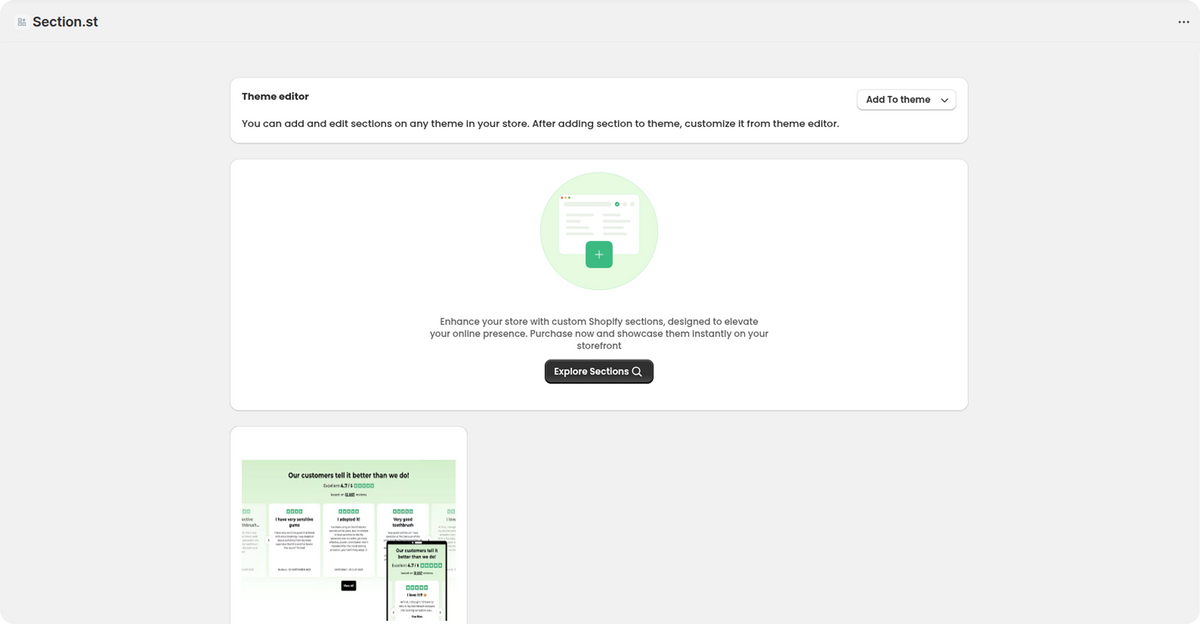Select the mobile mockup preview
Viewport: 1200px width, 624px height.
[x=417, y=582]
